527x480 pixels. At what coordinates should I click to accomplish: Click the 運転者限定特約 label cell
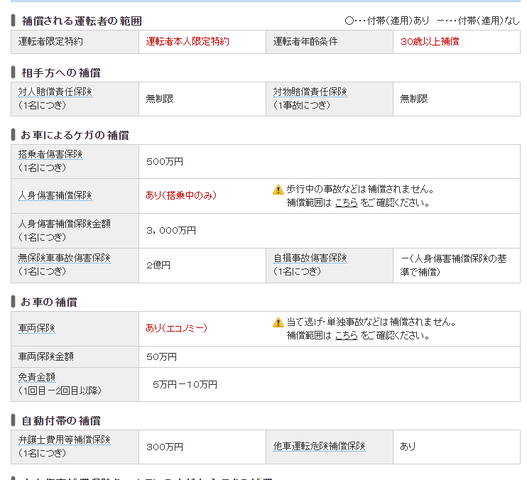click(x=75, y=42)
